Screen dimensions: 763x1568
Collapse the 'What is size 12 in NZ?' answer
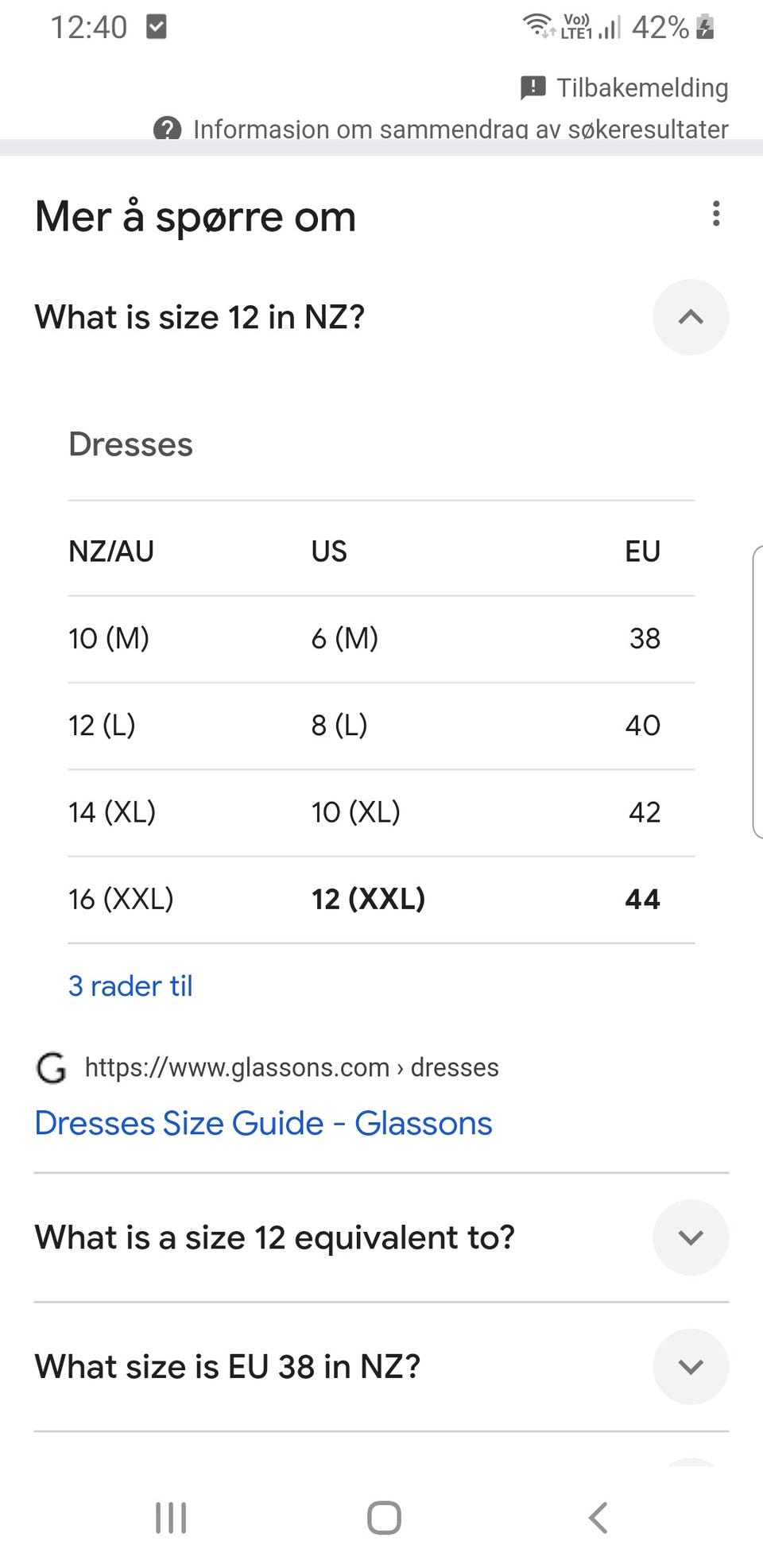[x=690, y=317]
